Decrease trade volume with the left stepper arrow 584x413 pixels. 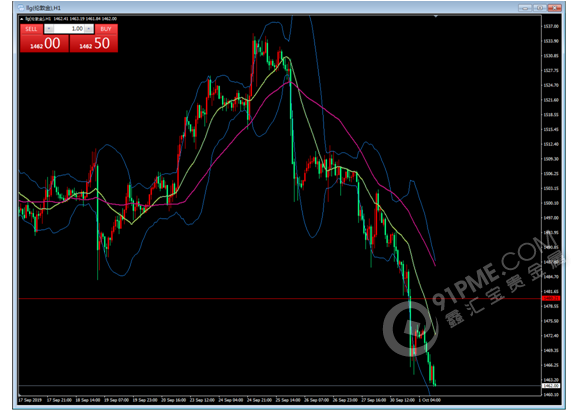tap(49, 29)
